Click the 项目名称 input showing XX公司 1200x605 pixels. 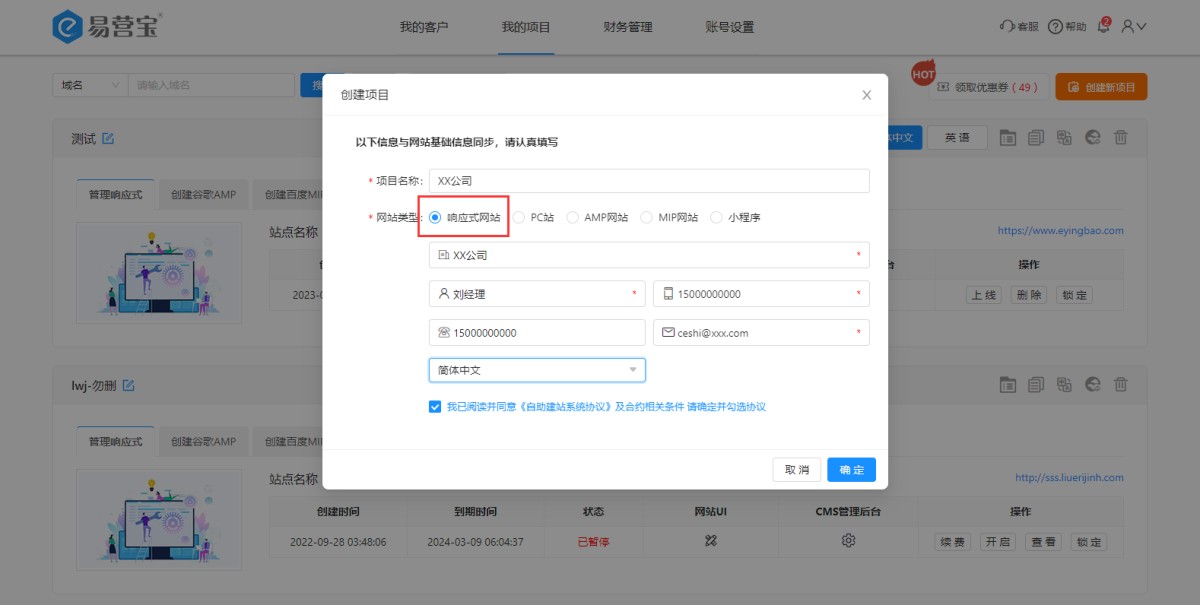point(650,181)
